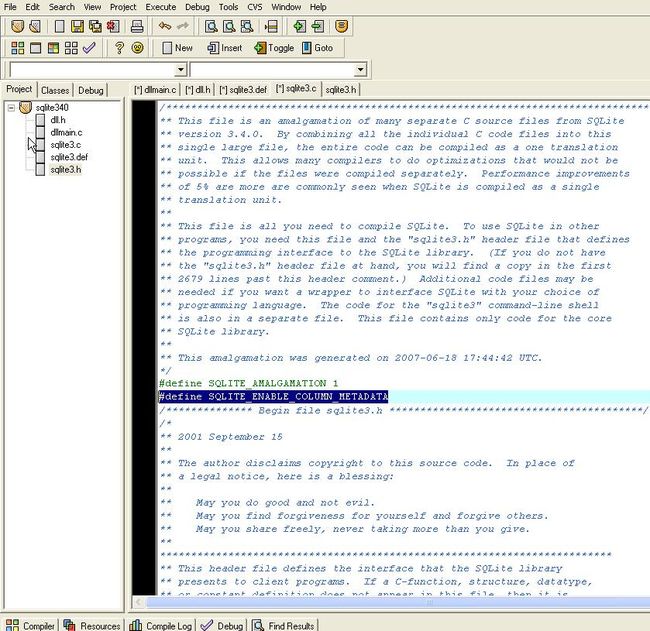Image resolution: width=650 pixels, height=631 pixels.
Task: Select sqlite3.def in project tree
Action: (x=69, y=157)
